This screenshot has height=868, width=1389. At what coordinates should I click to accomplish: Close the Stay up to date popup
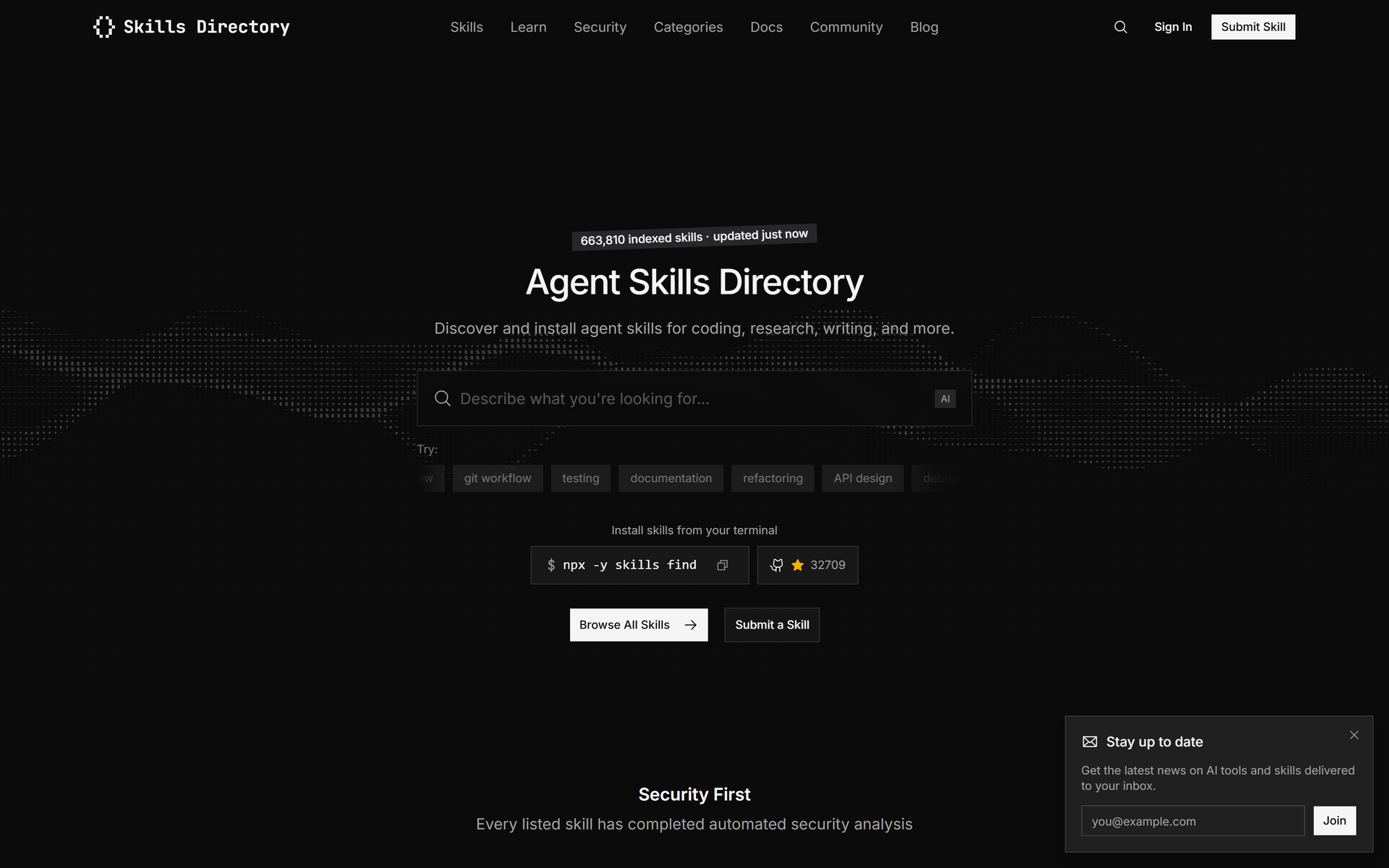1354,735
